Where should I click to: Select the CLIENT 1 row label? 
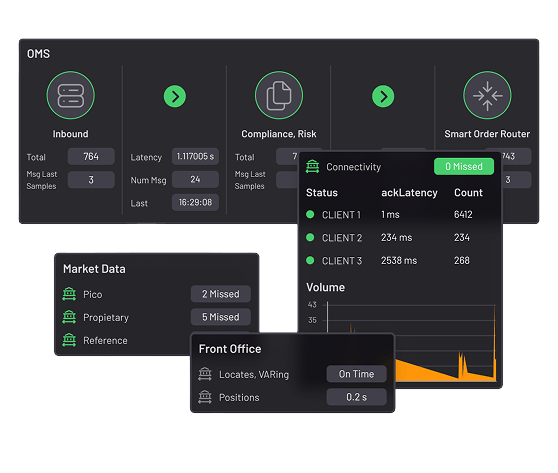pos(341,215)
